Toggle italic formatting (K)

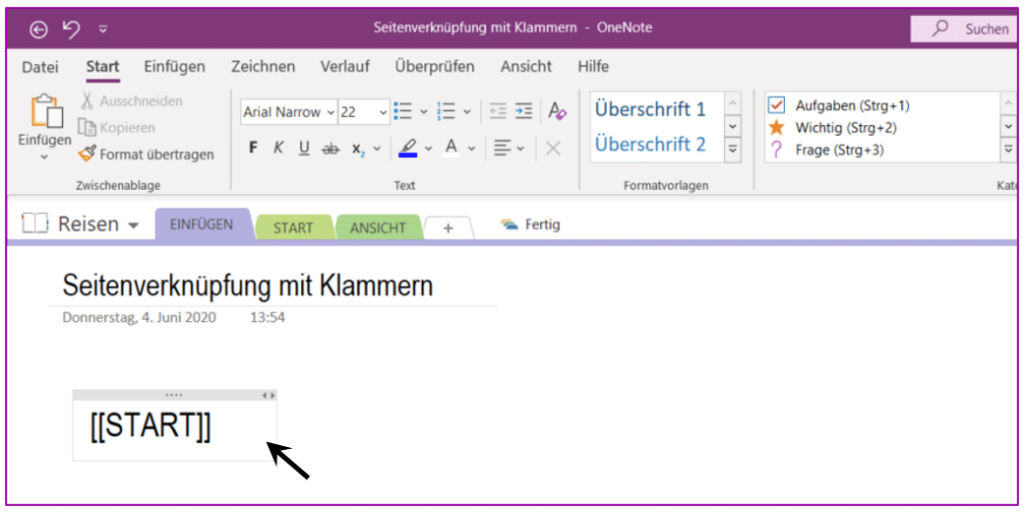pyautogui.click(x=278, y=148)
